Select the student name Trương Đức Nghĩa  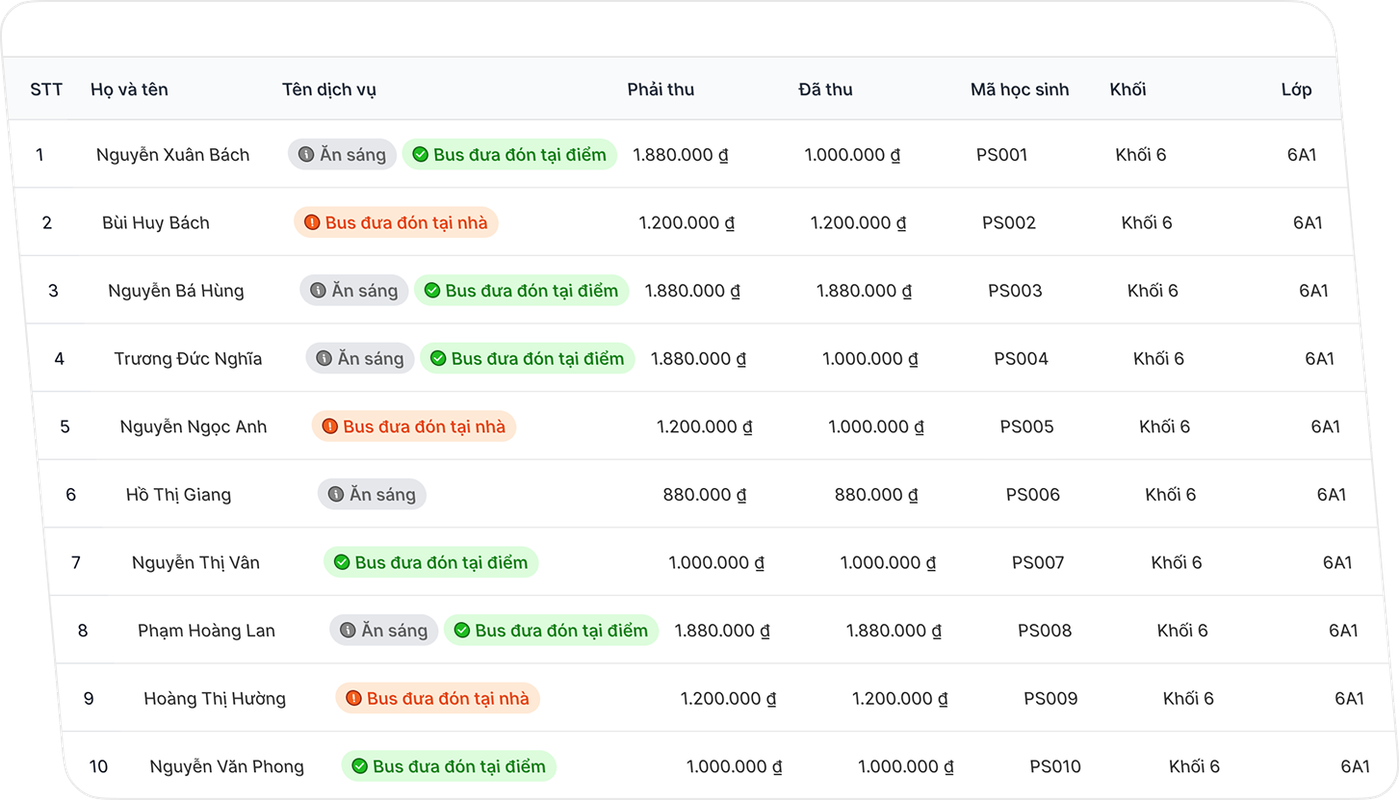(188, 359)
